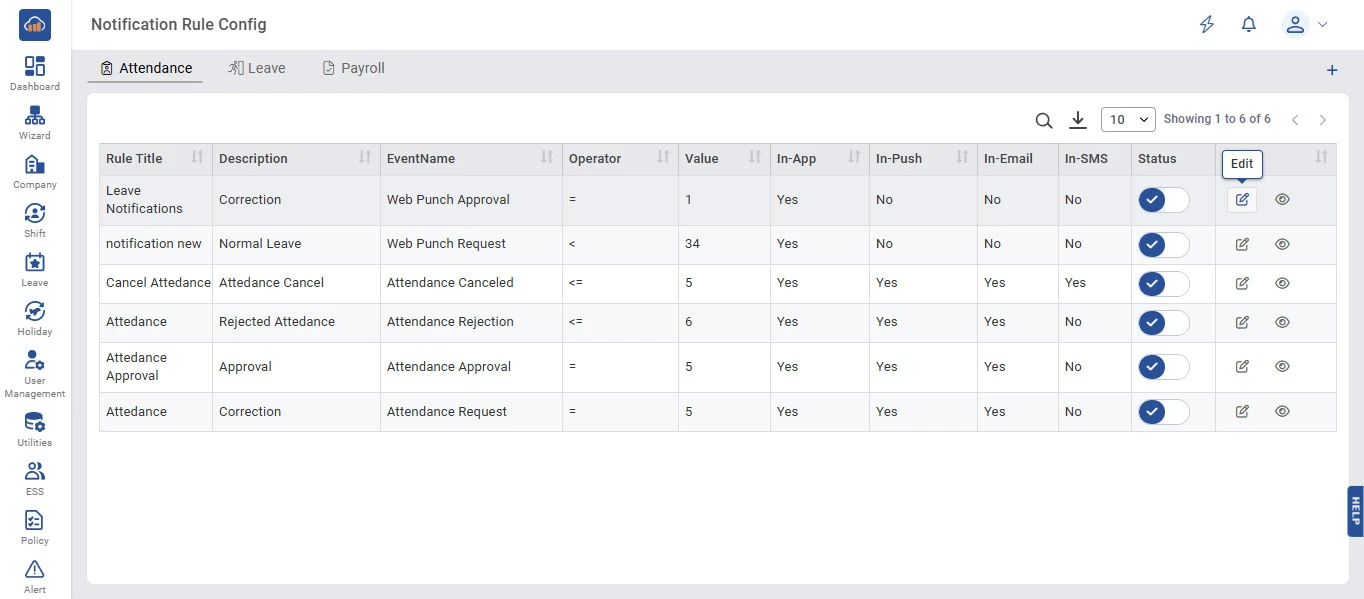Download the notification rules list
Screen dimensions: 1364x599
click(x=1078, y=120)
